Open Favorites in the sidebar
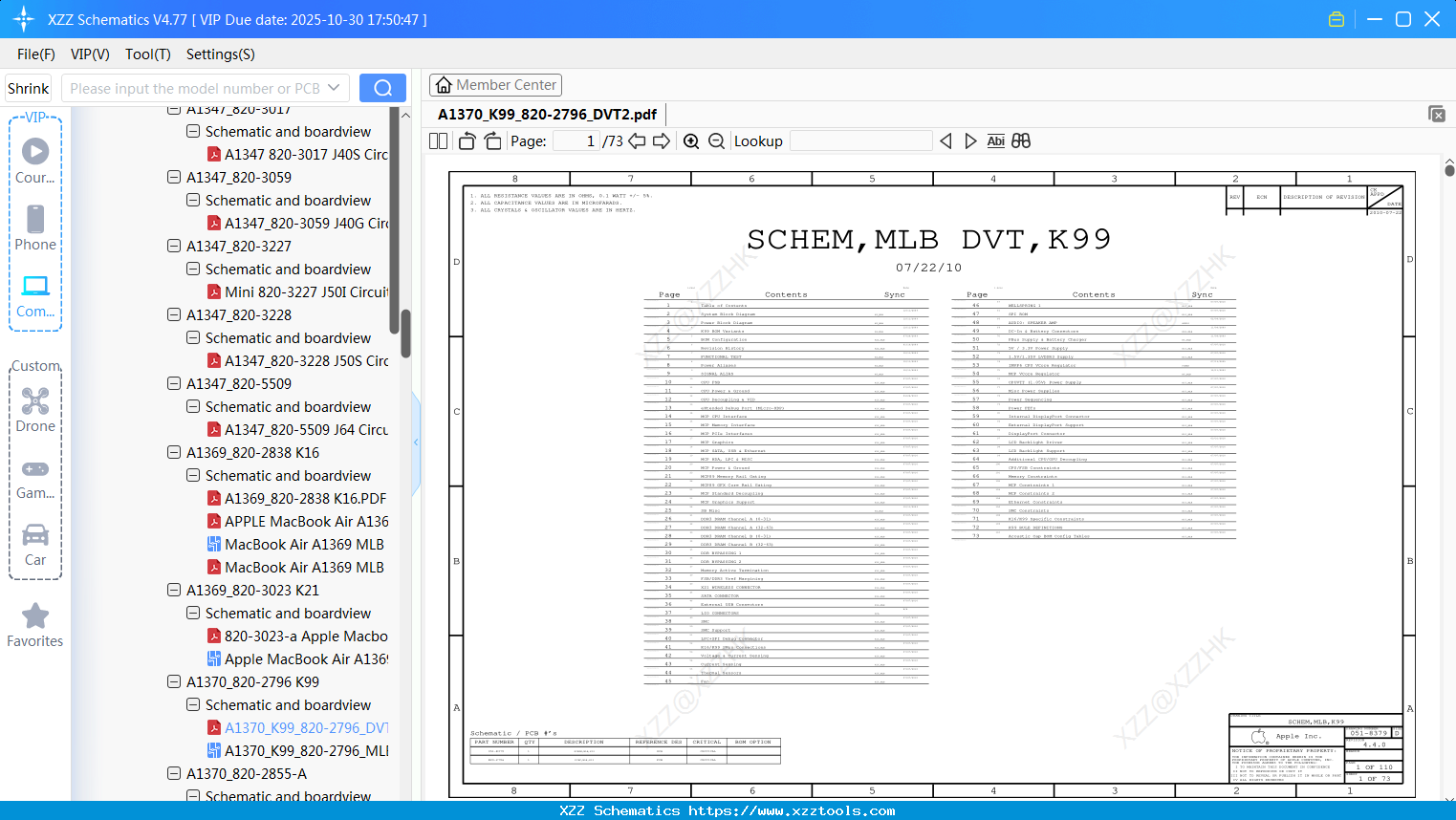This screenshot has height=820, width=1456. [35, 625]
